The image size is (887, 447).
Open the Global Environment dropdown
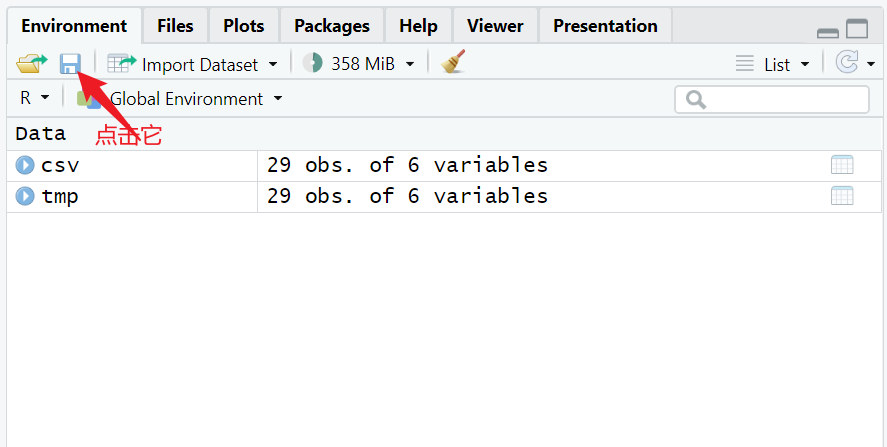188,98
